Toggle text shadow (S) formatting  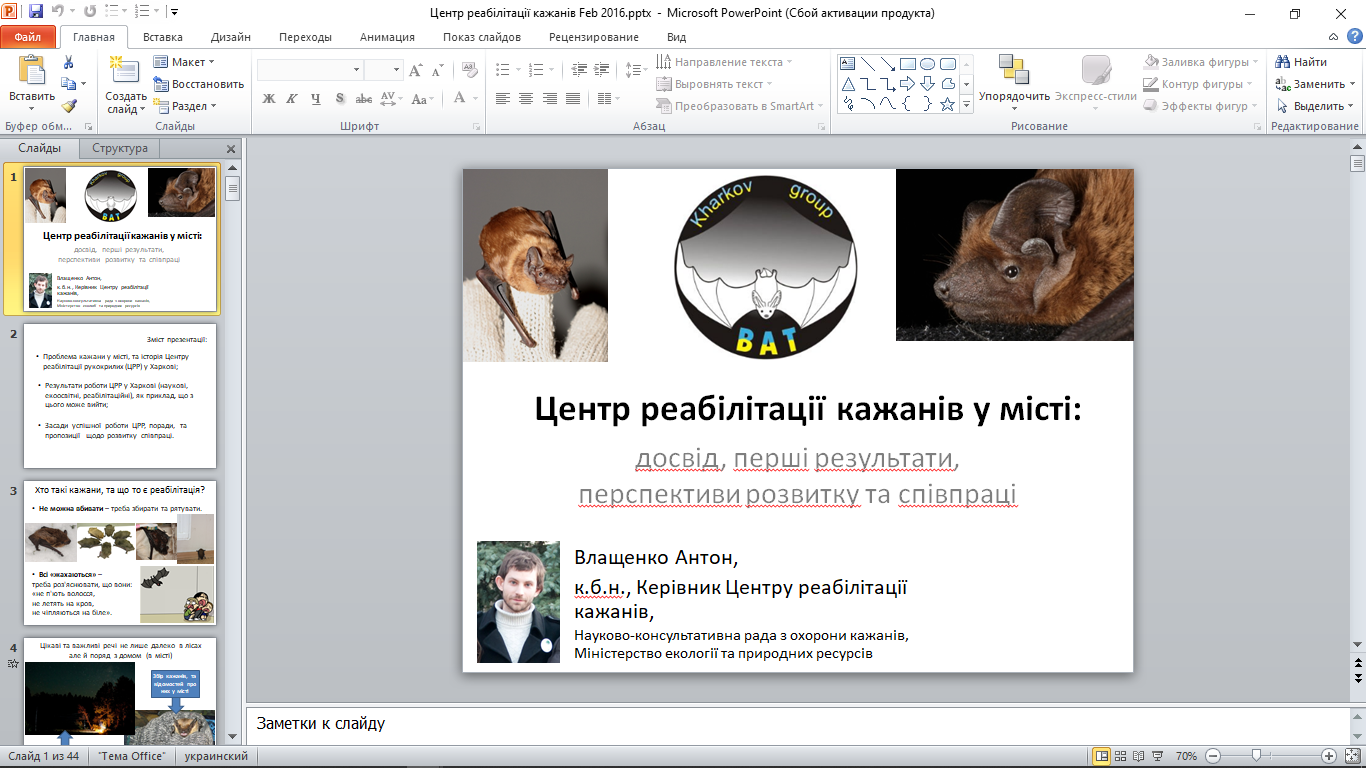click(x=340, y=98)
